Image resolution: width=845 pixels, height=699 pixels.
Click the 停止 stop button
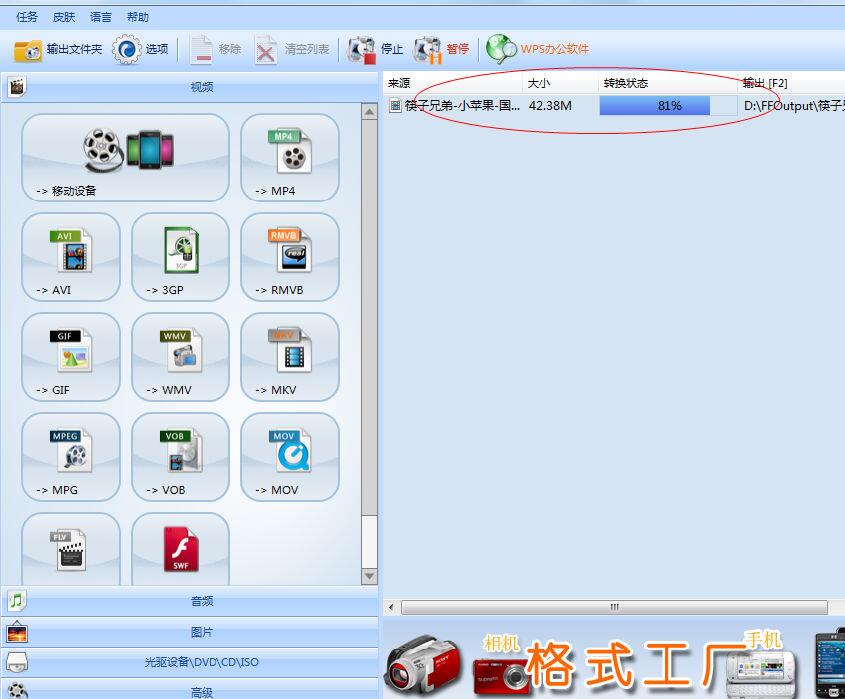[377, 49]
